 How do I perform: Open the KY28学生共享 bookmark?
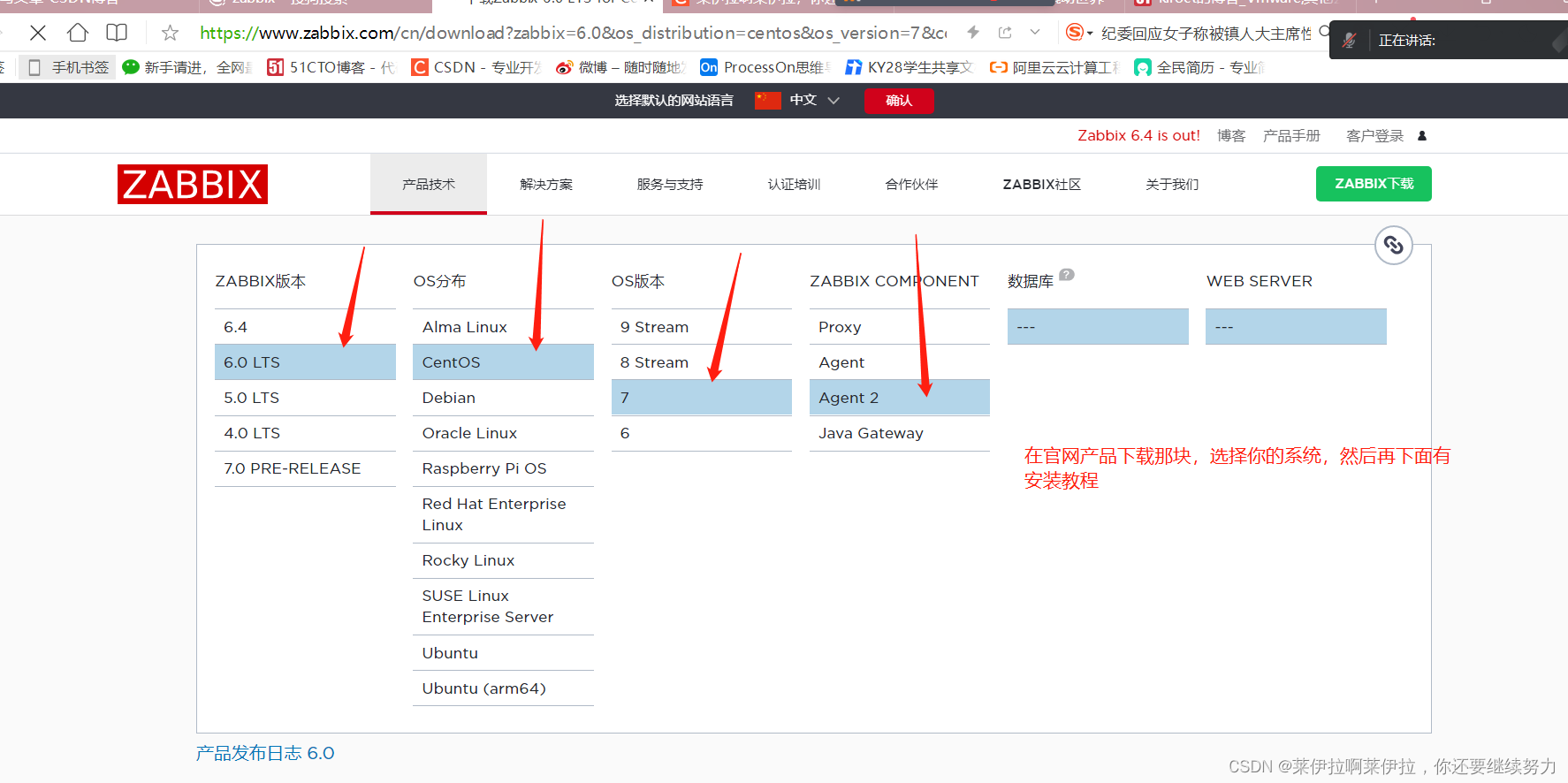point(910,67)
